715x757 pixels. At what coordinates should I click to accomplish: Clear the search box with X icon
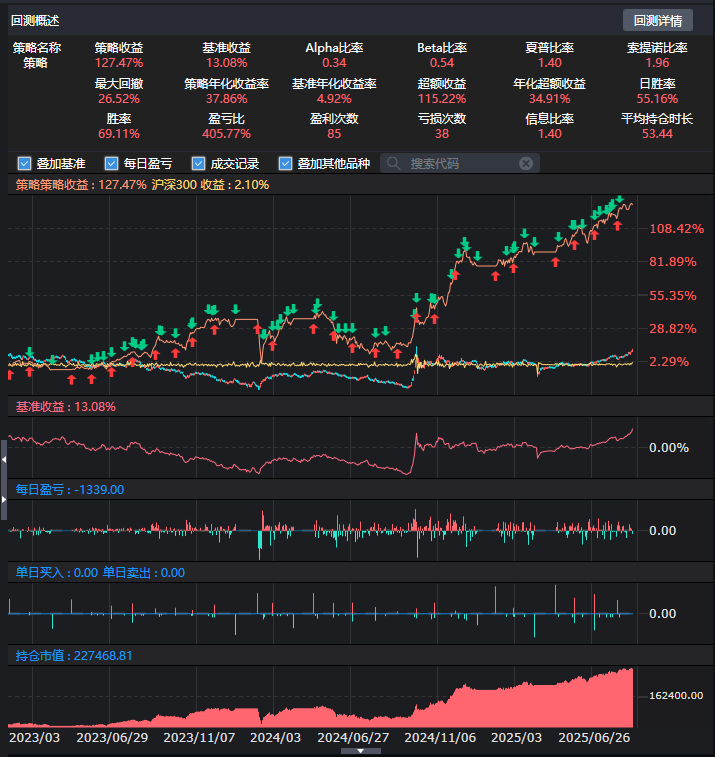[526, 164]
